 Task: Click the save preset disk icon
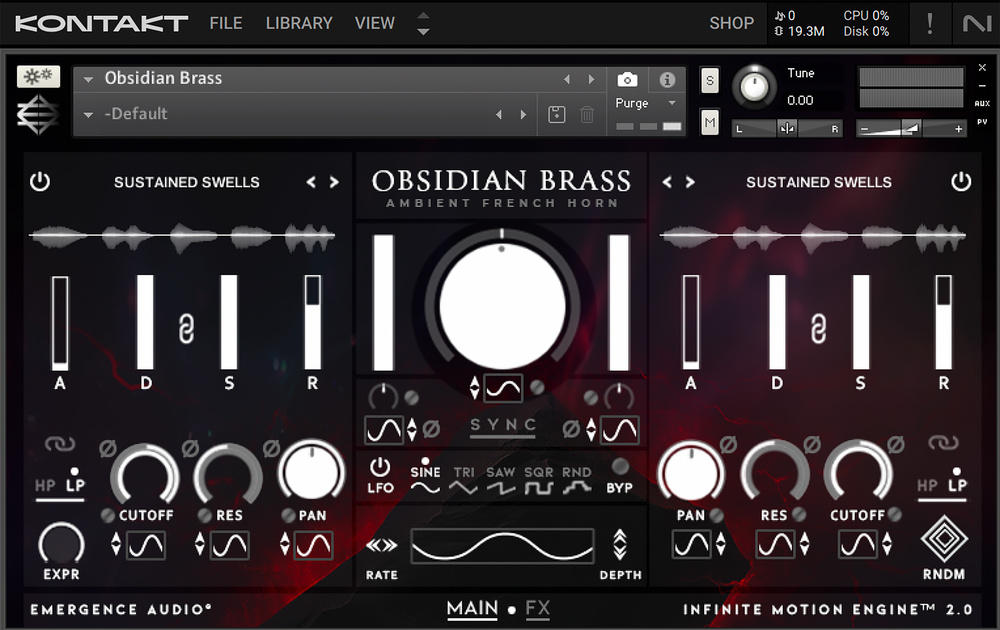(x=557, y=115)
